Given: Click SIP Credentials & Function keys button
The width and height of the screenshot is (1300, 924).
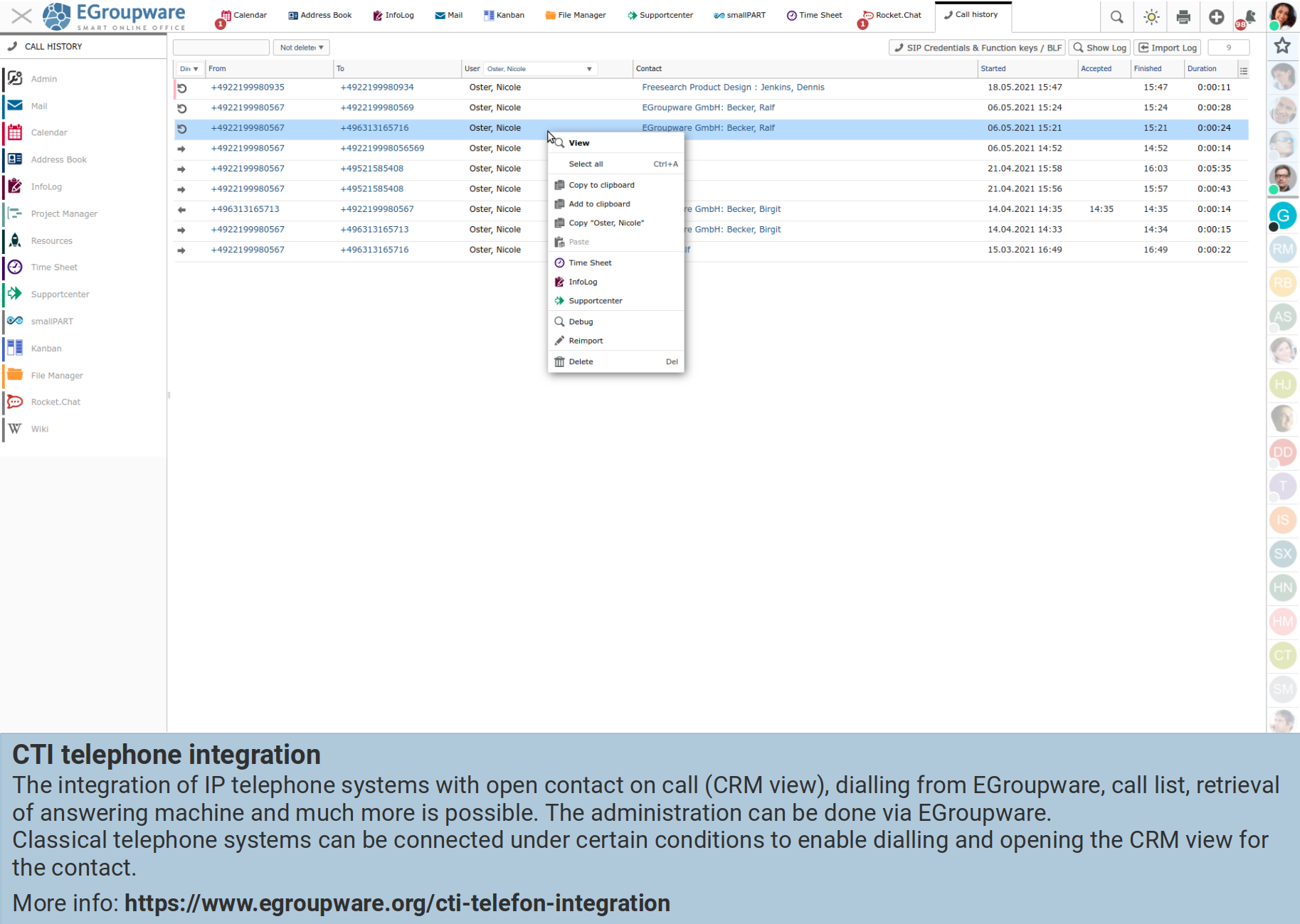Looking at the screenshot, I should [x=977, y=48].
